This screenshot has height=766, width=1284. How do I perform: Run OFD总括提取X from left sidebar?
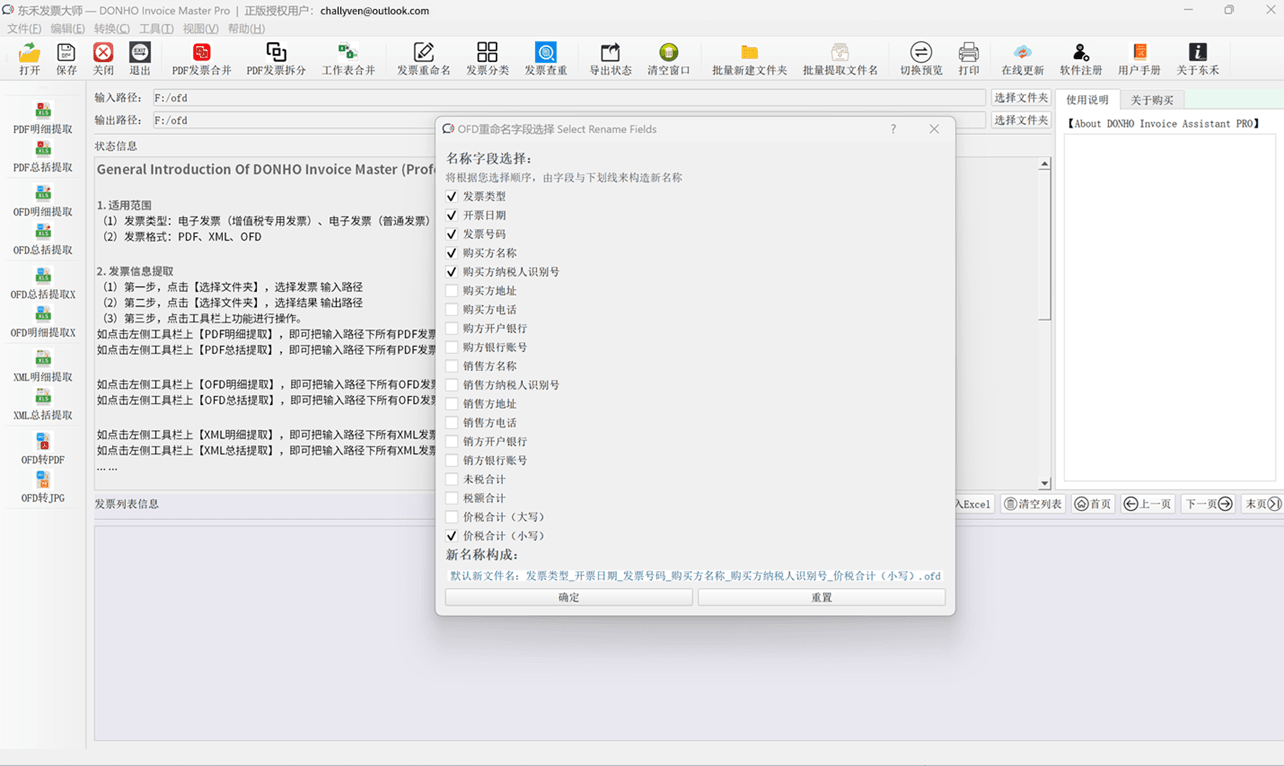[x=43, y=283]
